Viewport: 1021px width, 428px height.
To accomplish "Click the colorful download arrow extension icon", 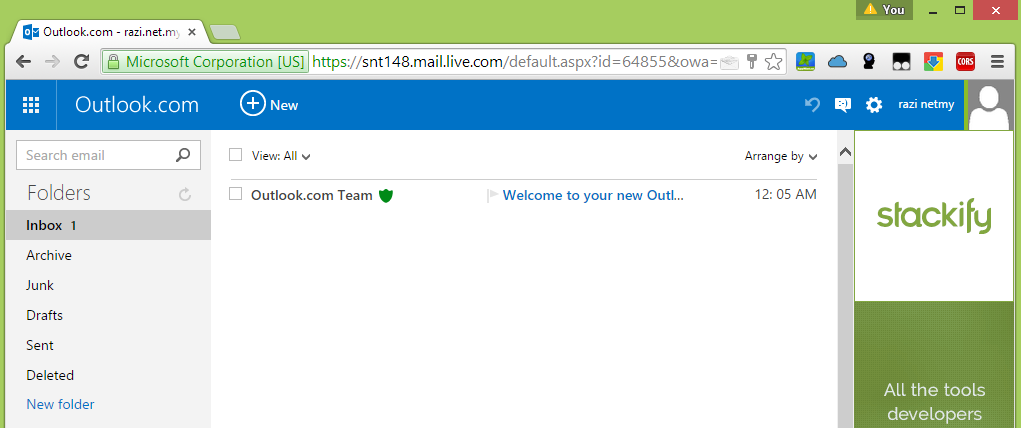I will pyautogui.click(x=934, y=62).
